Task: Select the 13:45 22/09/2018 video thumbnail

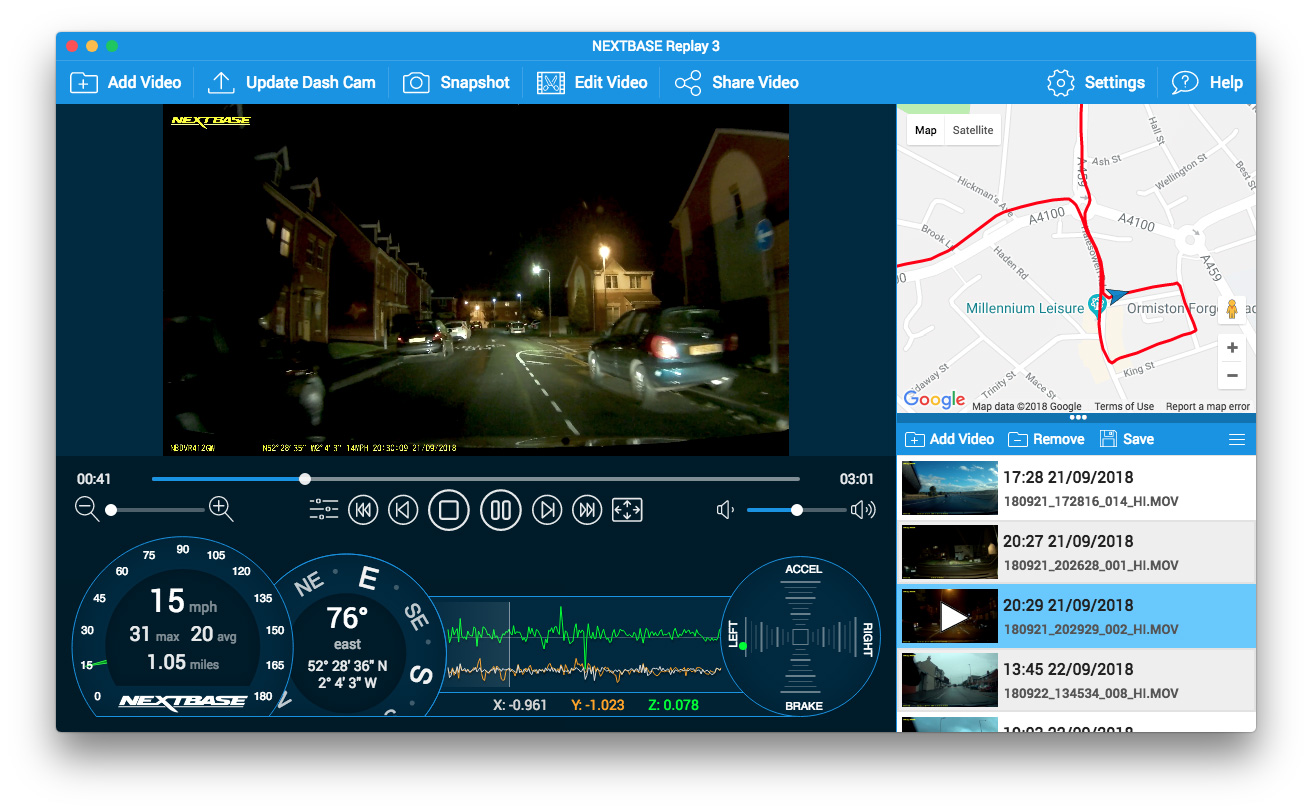Action: (950, 681)
